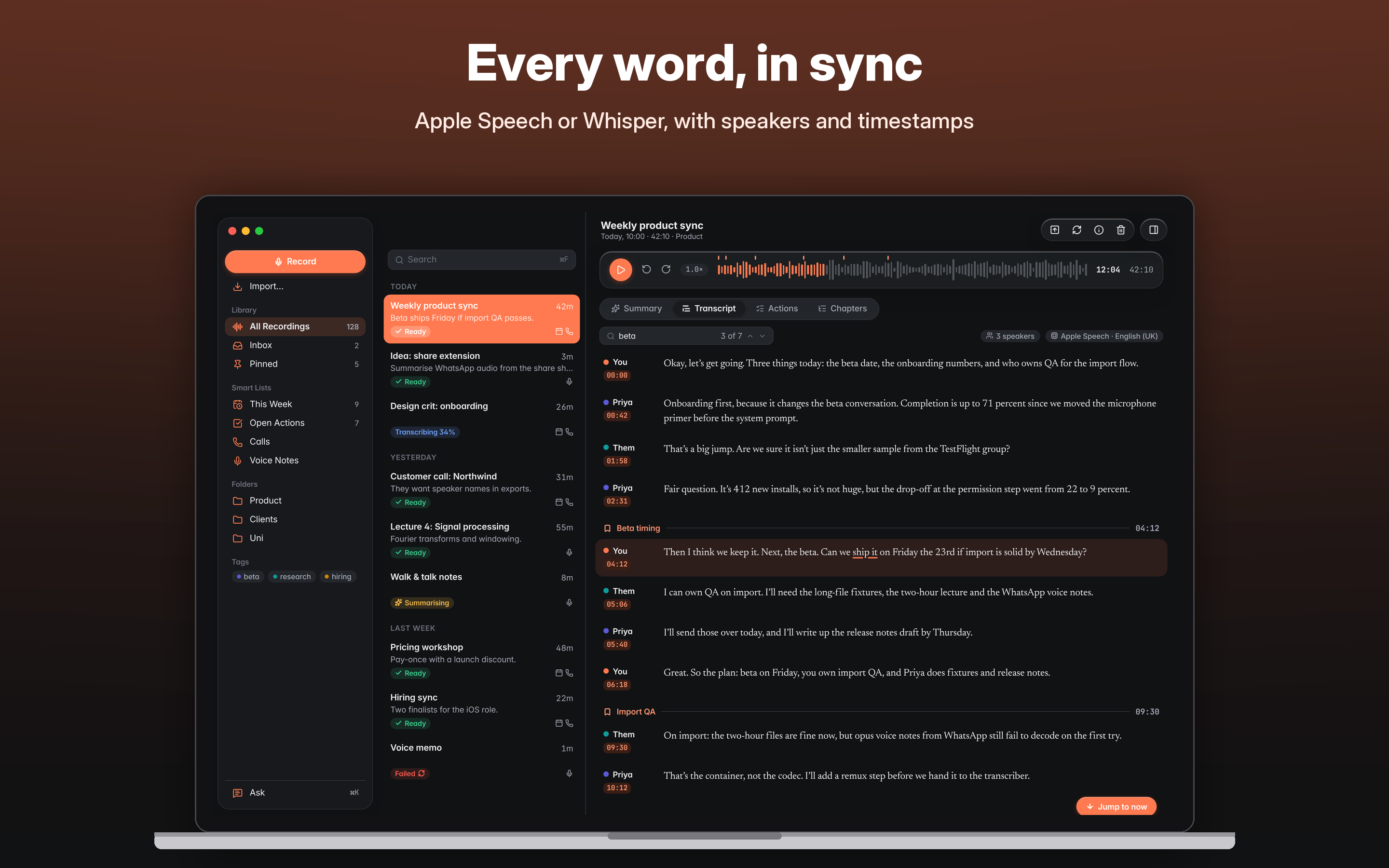The height and width of the screenshot is (868, 1389).
Task: Open the Inbox list
Action: pos(295,345)
